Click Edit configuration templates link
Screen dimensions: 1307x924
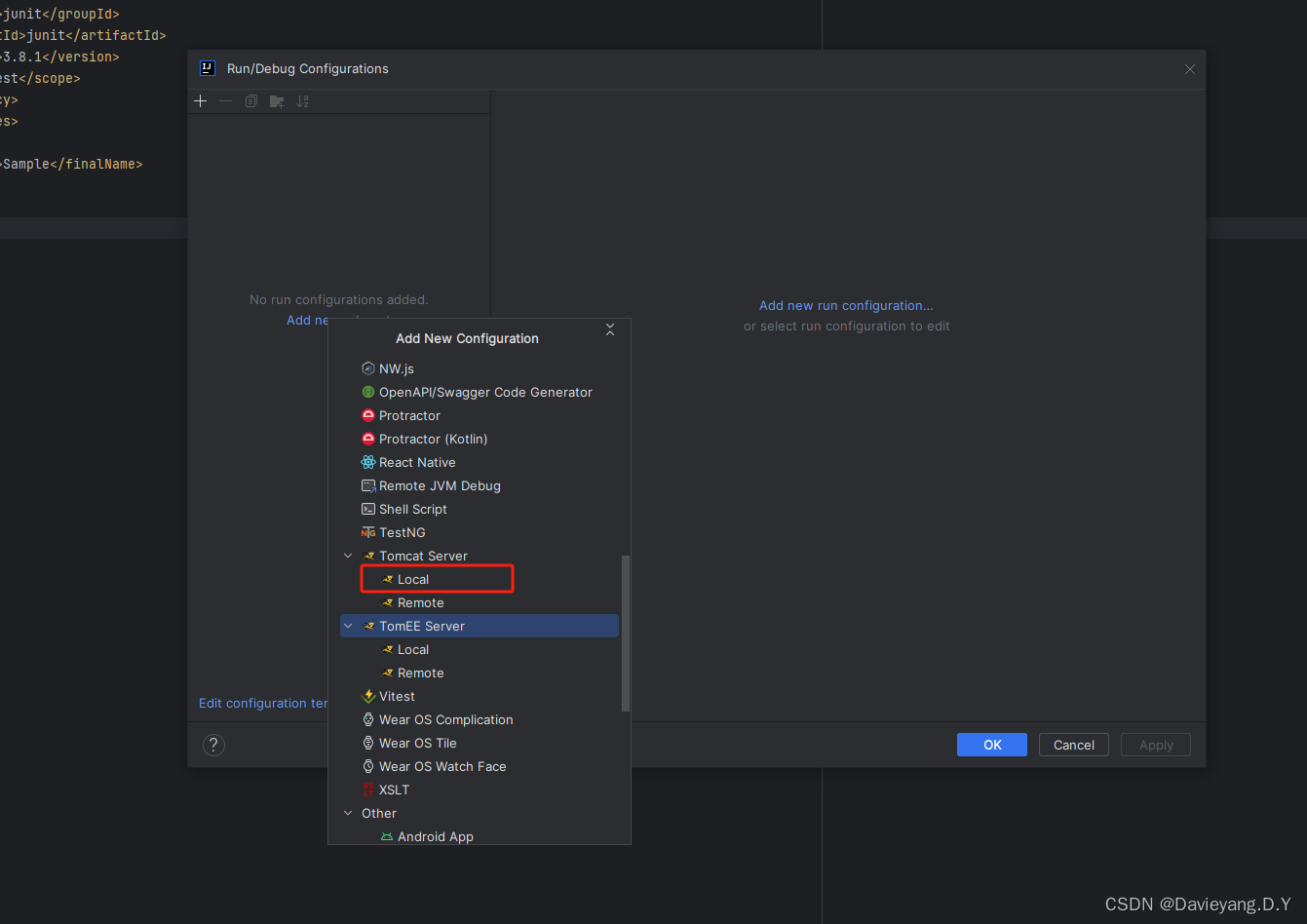tap(263, 703)
